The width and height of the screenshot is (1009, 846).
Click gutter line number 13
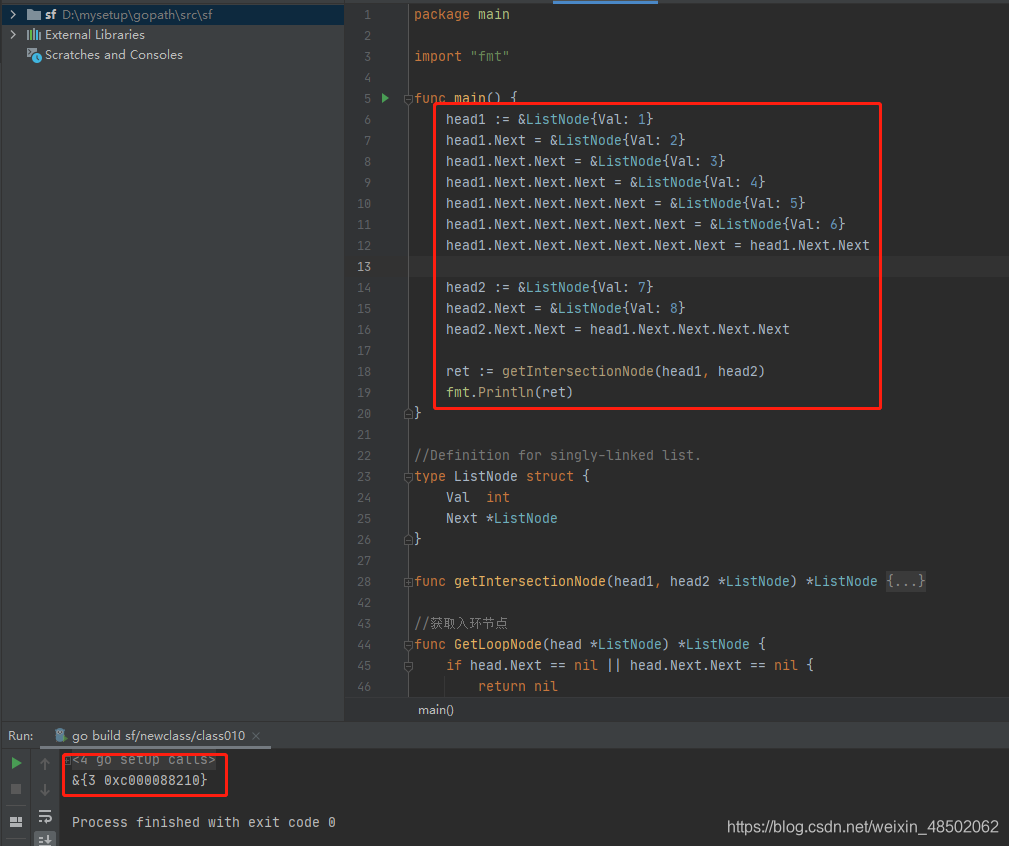[364, 266]
